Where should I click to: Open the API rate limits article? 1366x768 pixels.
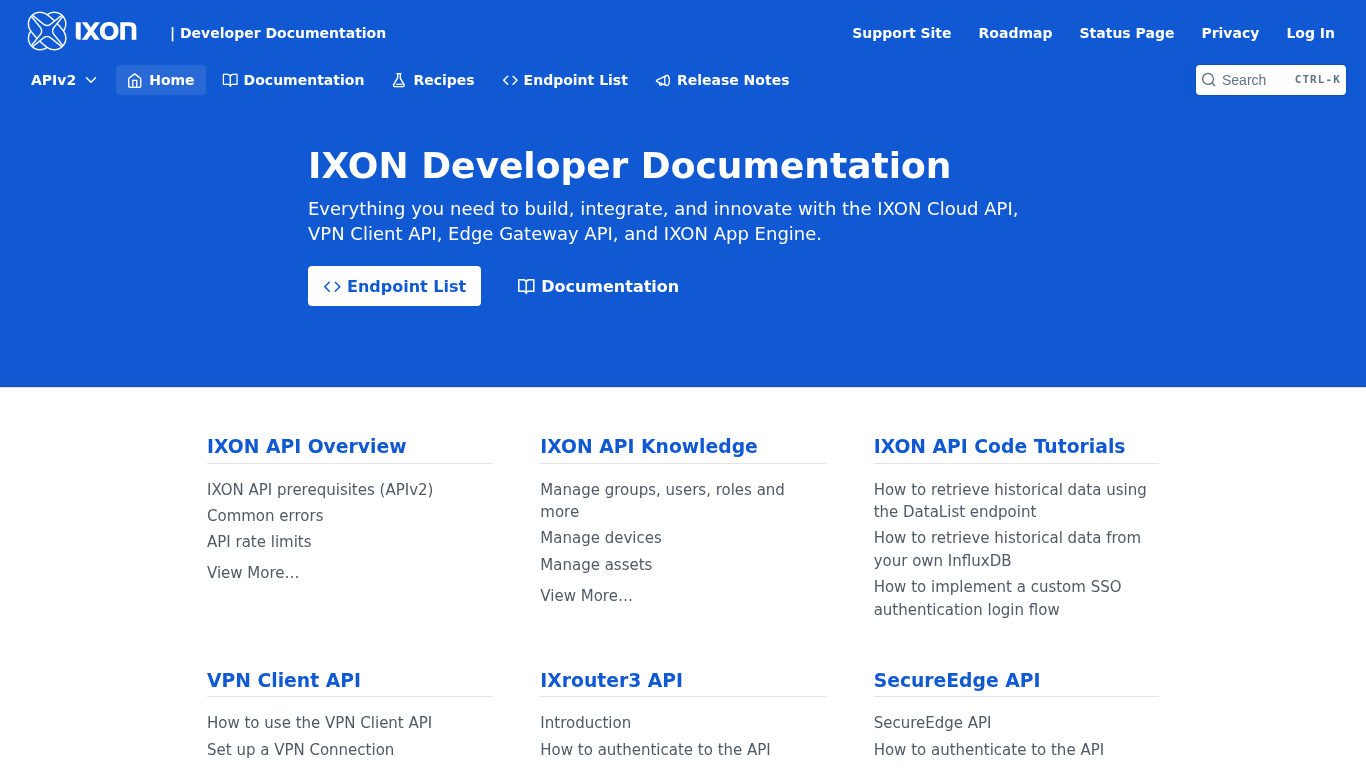tap(259, 542)
